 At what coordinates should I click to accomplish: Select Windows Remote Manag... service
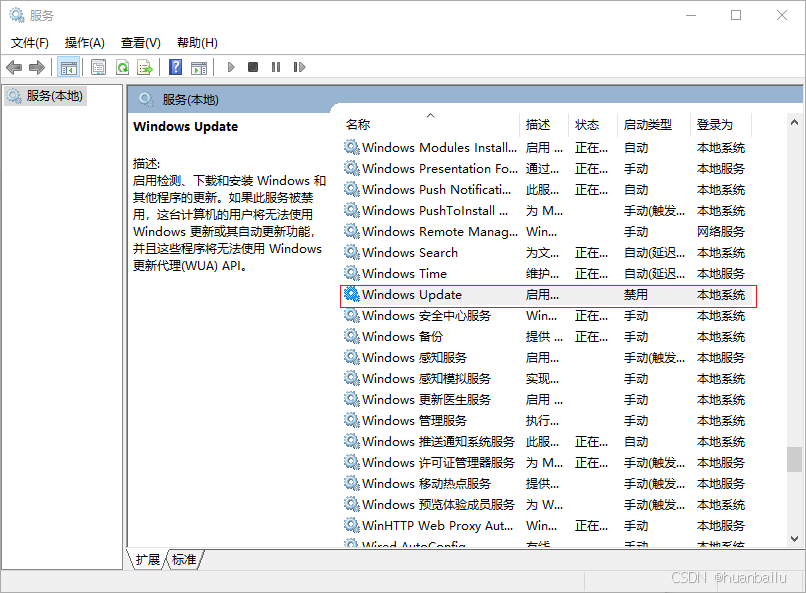point(548,232)
